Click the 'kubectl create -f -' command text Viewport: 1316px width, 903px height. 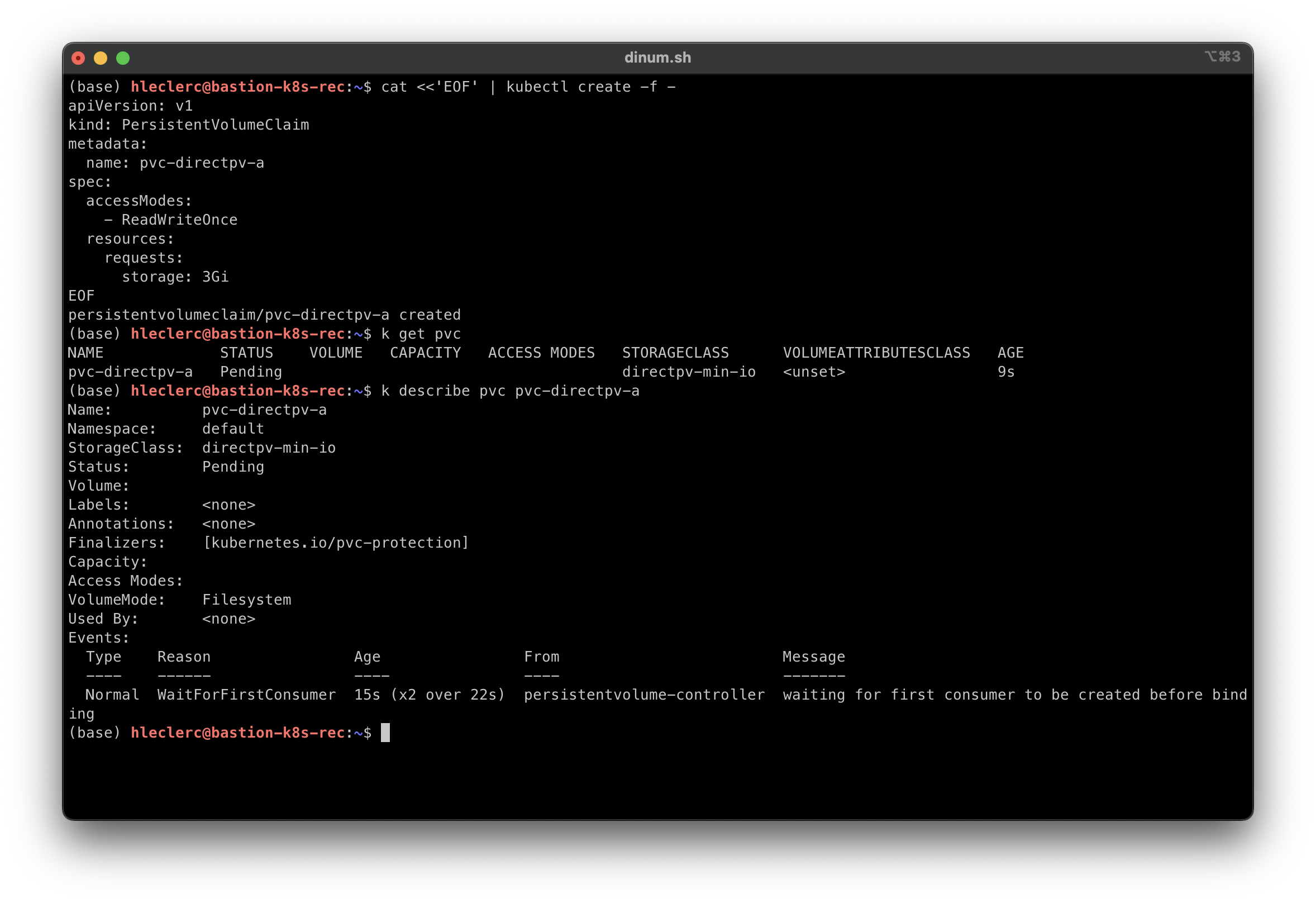(x=590, y=87)
